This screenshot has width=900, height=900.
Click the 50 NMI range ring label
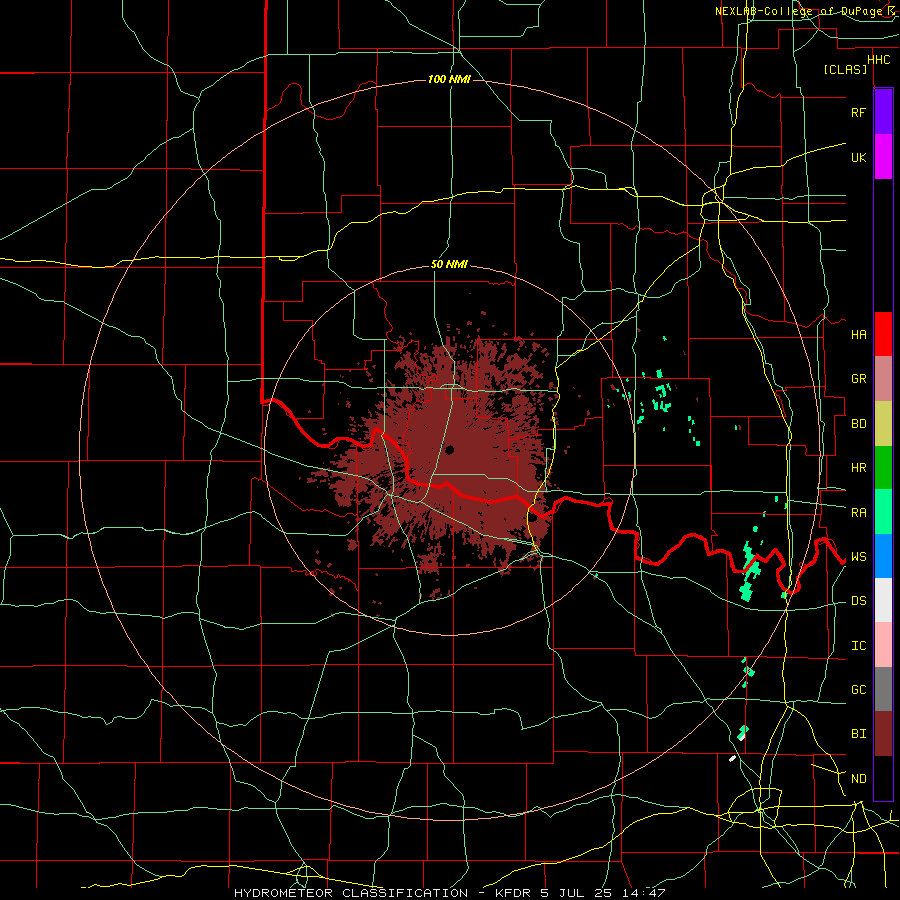pyautogui.click(x=449, y=265)
